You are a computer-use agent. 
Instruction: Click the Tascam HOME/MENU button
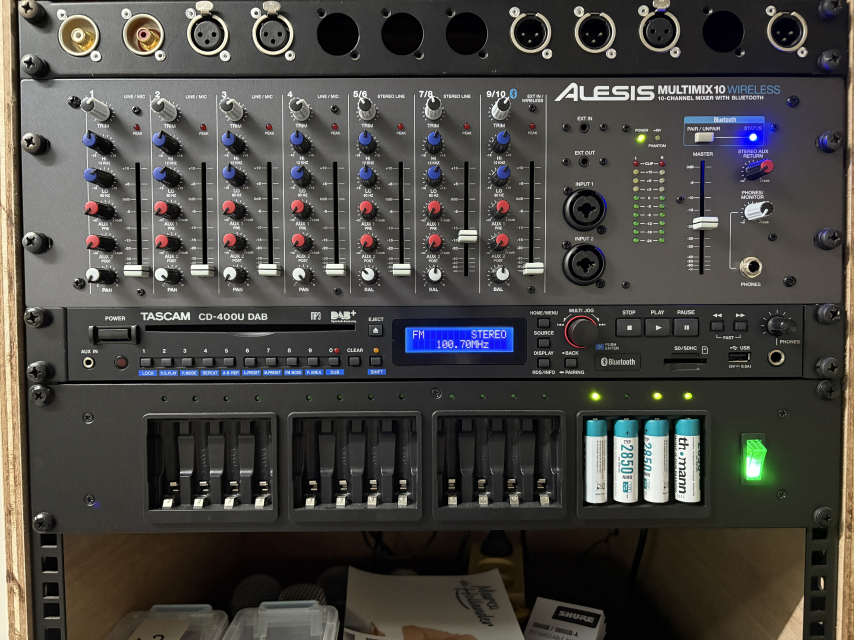click(x=544, y=323)
